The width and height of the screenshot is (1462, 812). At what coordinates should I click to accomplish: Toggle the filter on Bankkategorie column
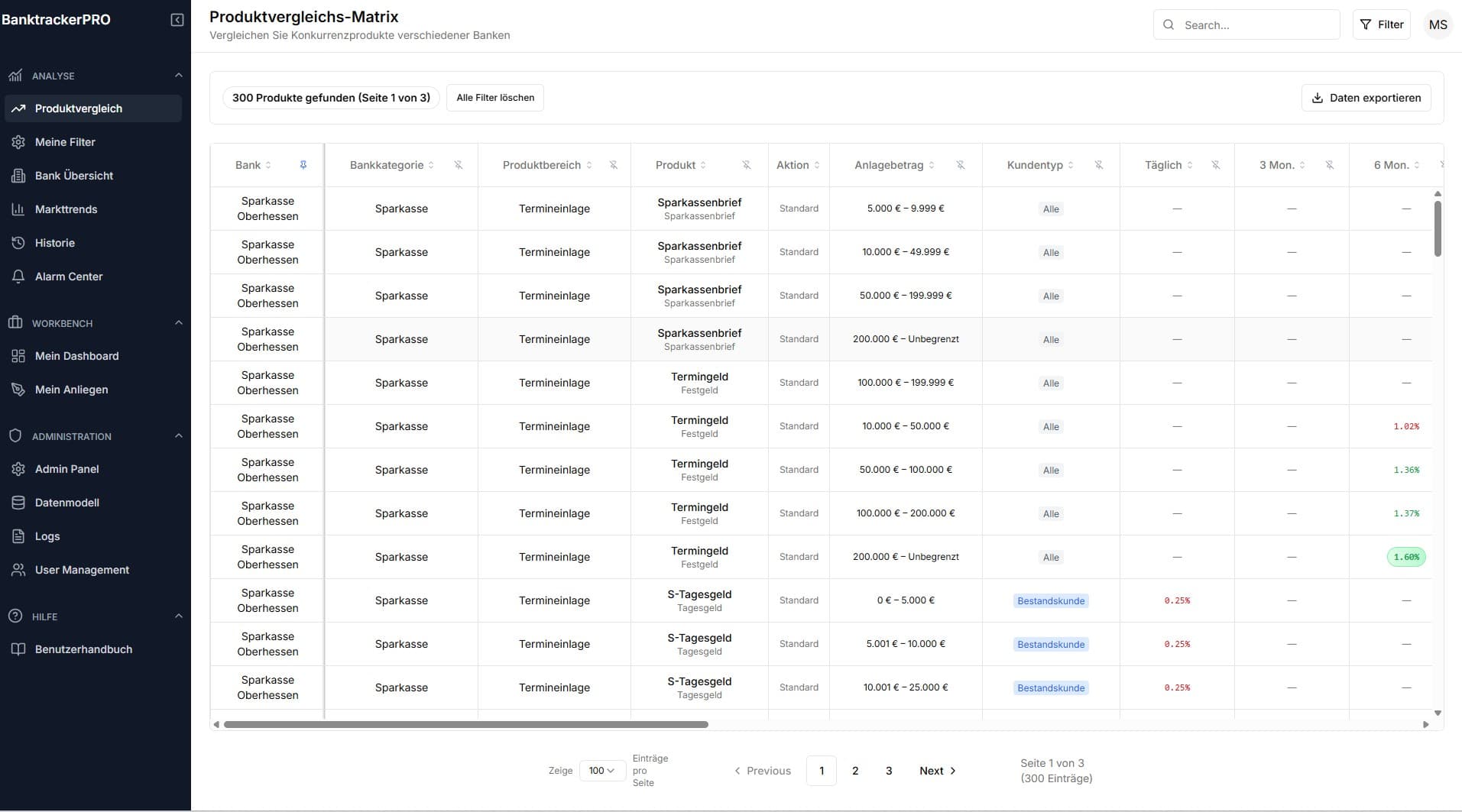(x=459, y=164)
